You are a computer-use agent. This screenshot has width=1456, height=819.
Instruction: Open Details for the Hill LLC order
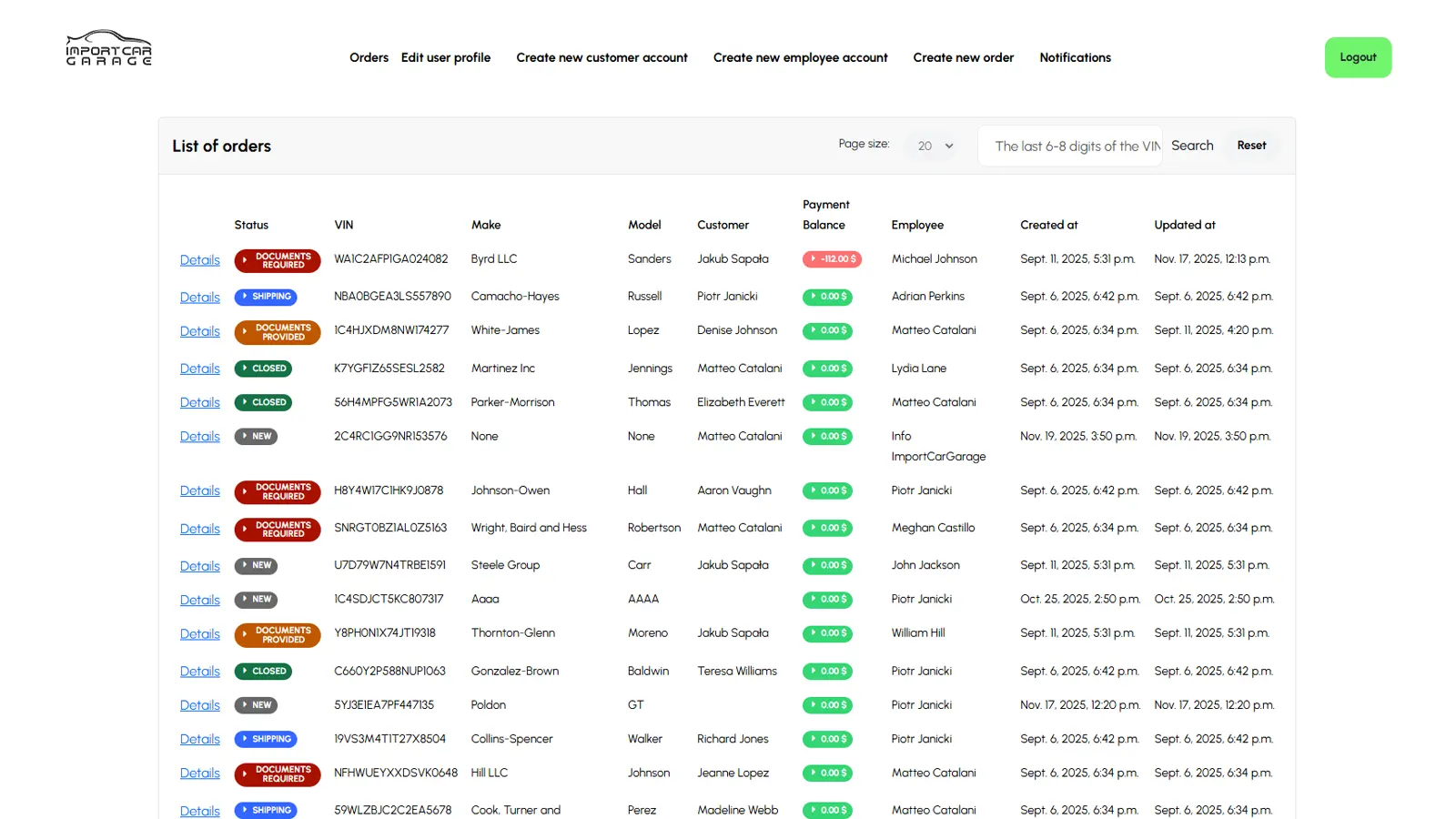coord(200,773)
